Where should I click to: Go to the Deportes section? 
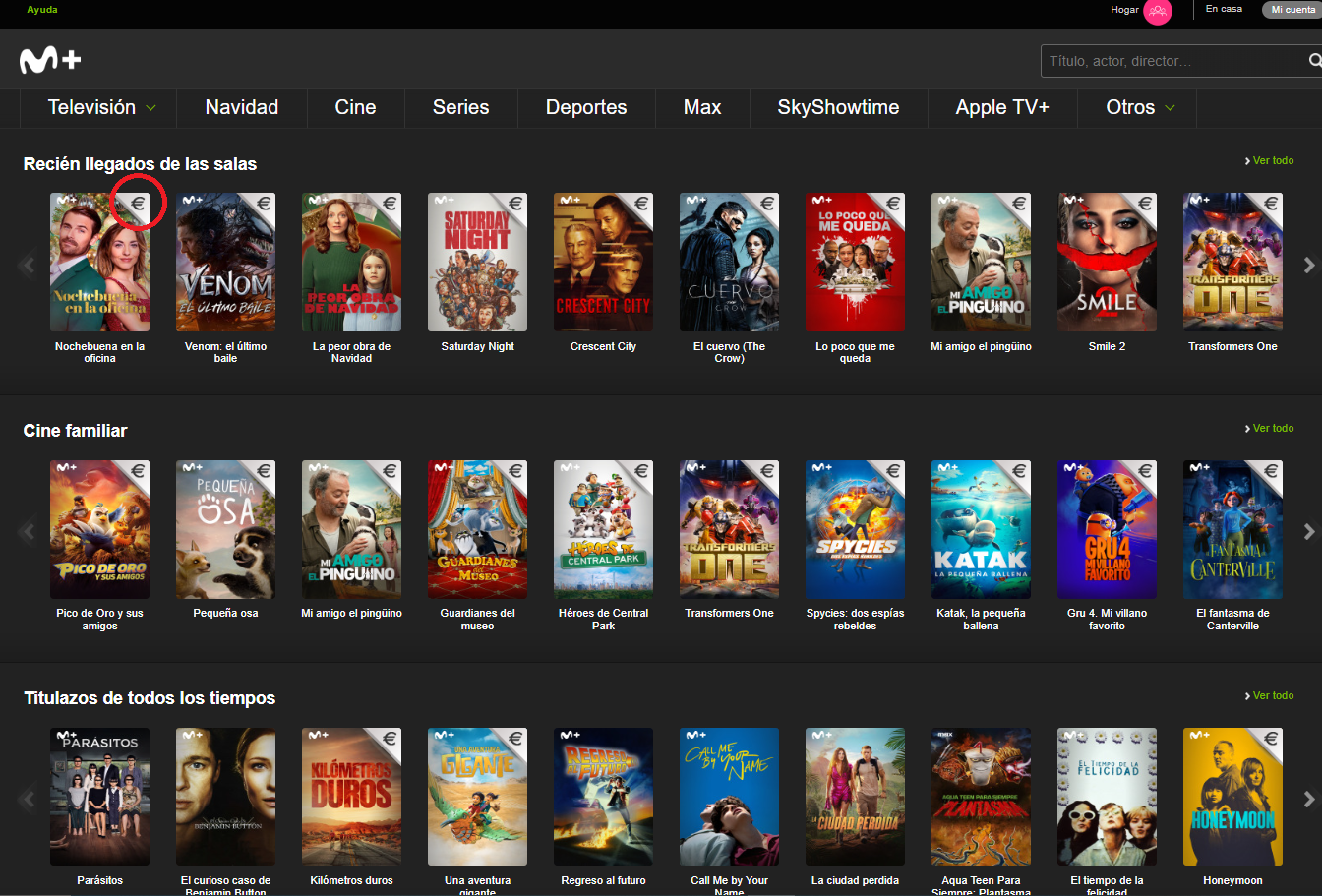point(586,108)
